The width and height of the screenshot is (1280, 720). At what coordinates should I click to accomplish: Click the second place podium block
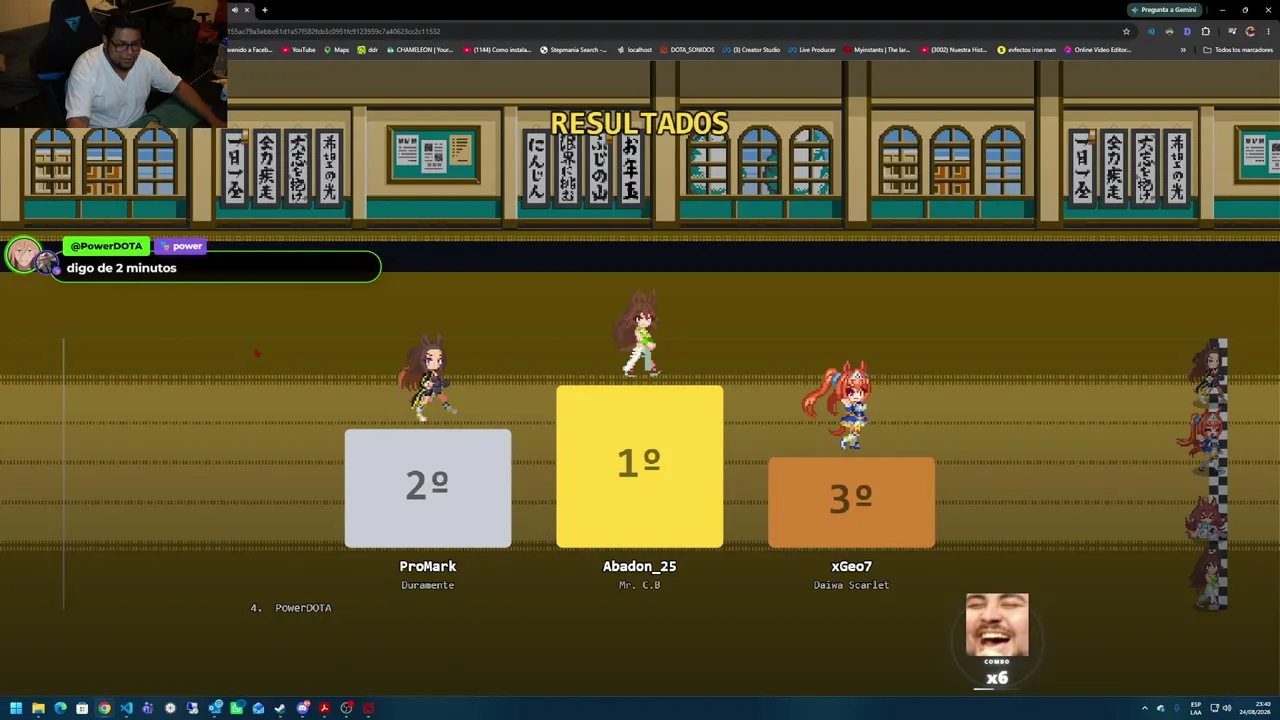(428, 488)
